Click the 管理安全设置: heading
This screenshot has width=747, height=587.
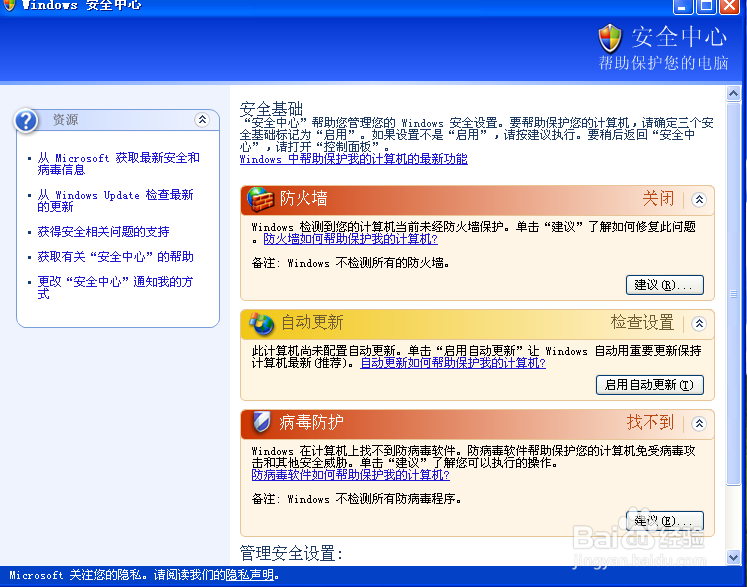291,553
